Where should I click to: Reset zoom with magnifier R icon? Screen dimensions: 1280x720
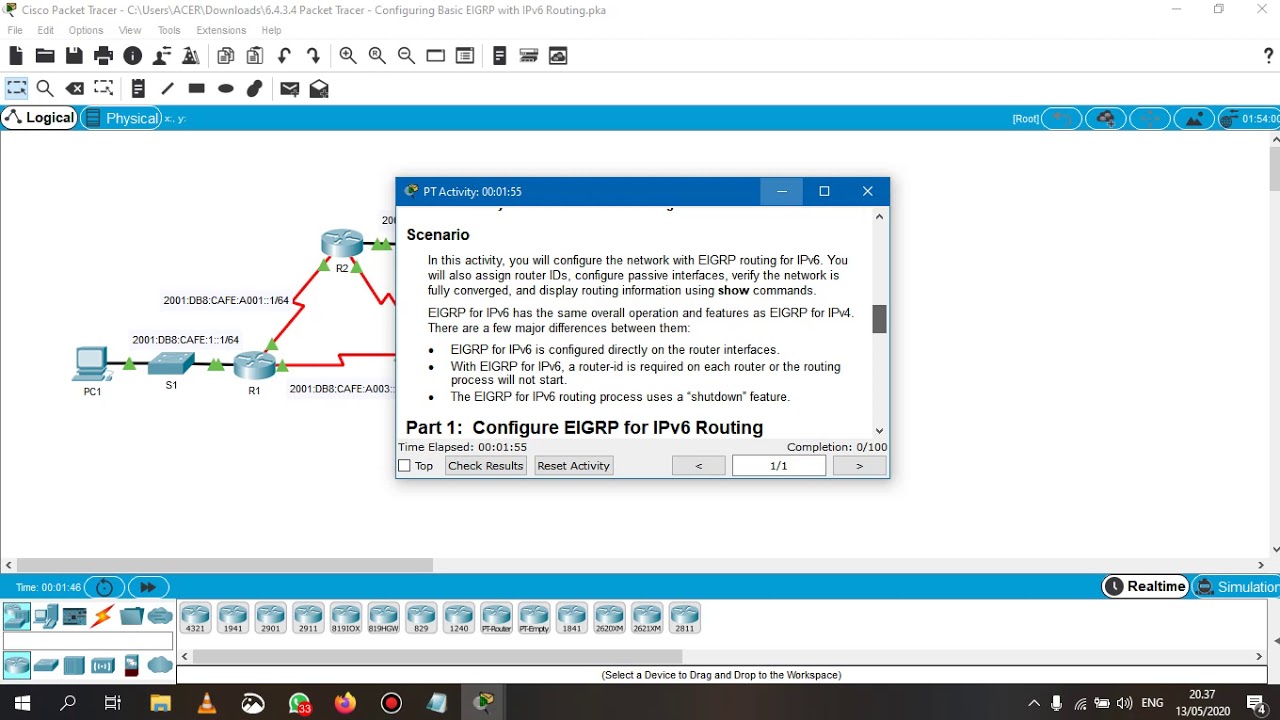point(377,56)
